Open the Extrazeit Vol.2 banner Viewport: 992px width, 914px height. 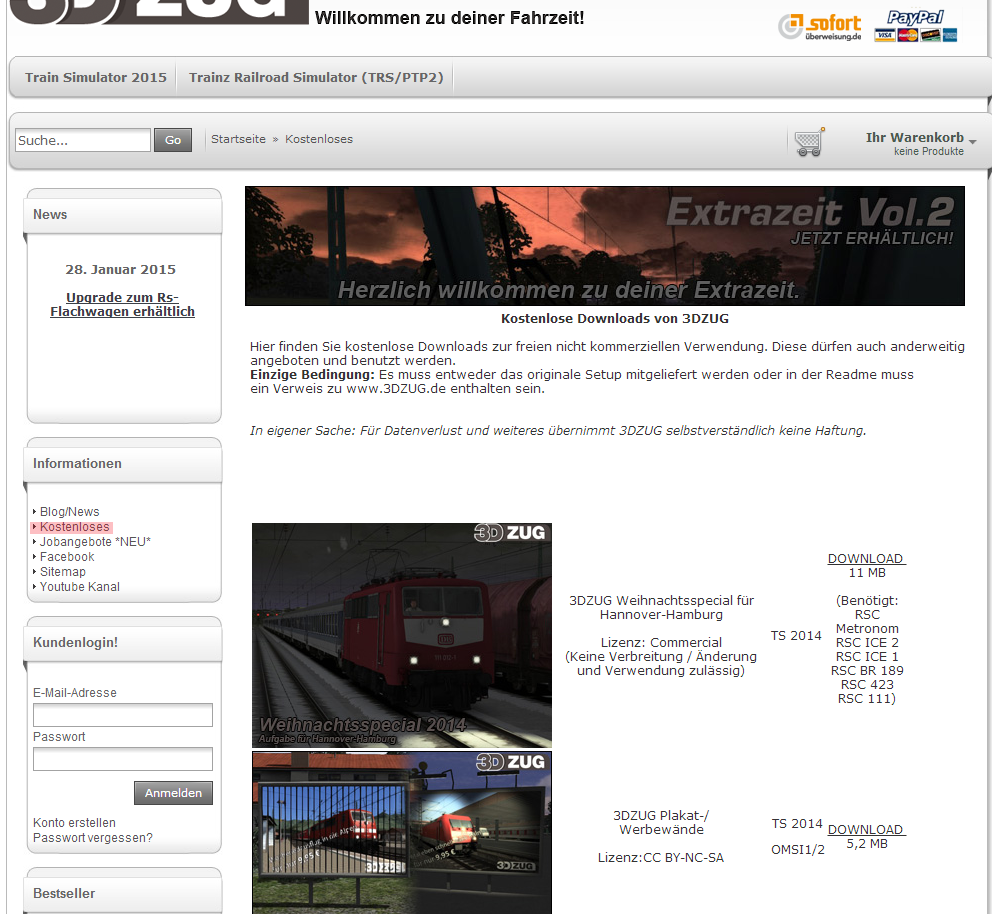coord(604,246)
